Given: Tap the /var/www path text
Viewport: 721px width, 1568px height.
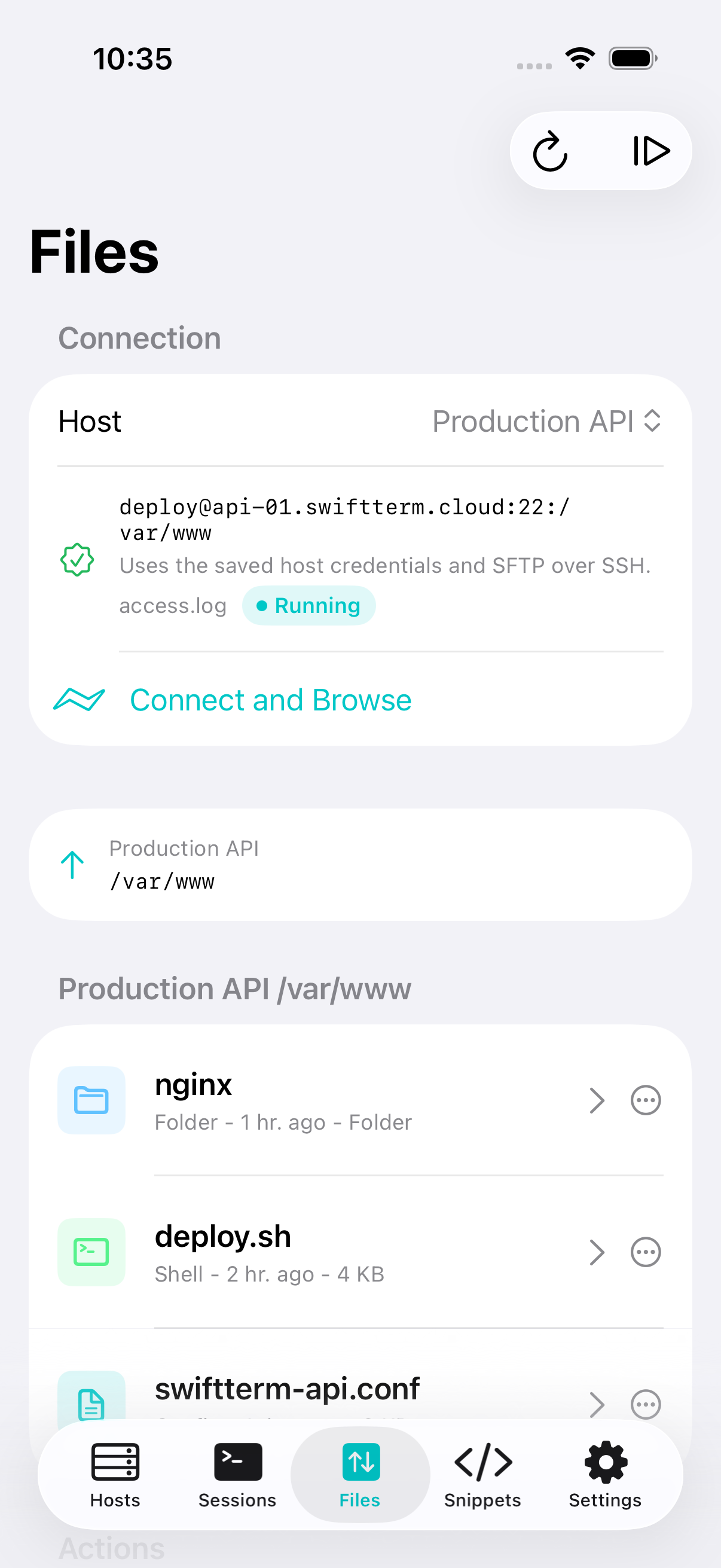Looking at the screenshot, I should tap(162, 881).
